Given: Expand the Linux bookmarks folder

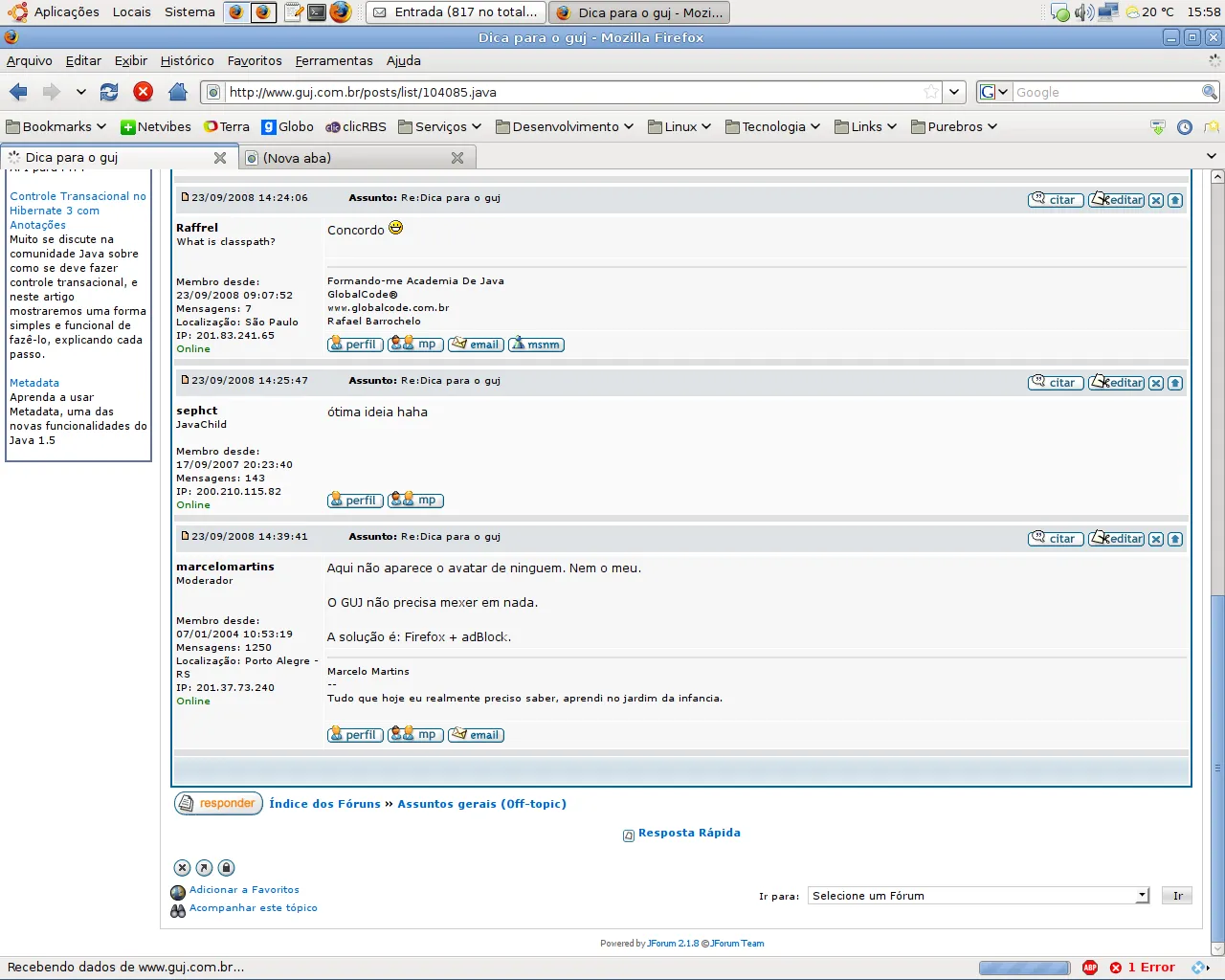Looking at the screenshot, I should tap(679, 126).
